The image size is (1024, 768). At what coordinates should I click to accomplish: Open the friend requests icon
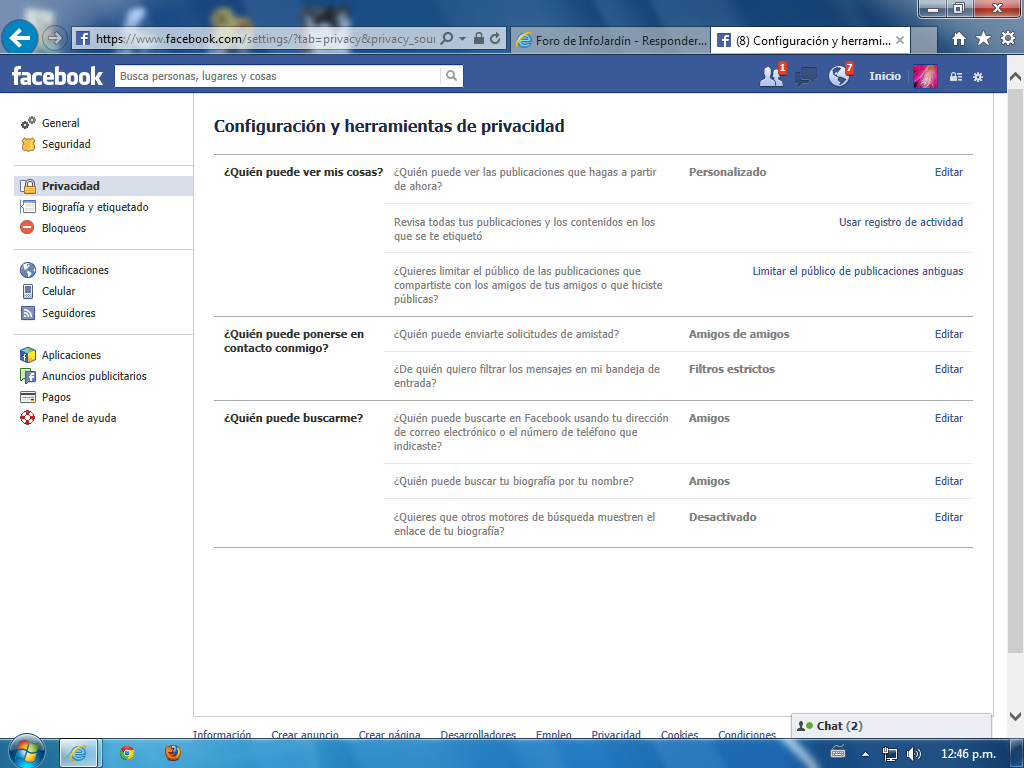click(x=772, y=76)
